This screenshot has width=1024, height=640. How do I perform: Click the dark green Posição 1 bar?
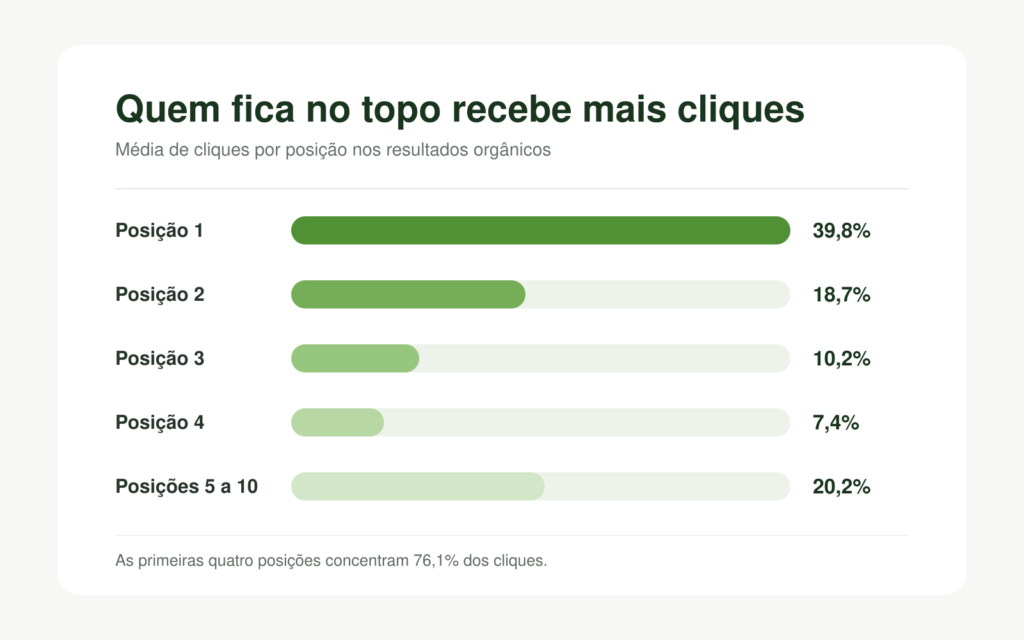[541, 231]
